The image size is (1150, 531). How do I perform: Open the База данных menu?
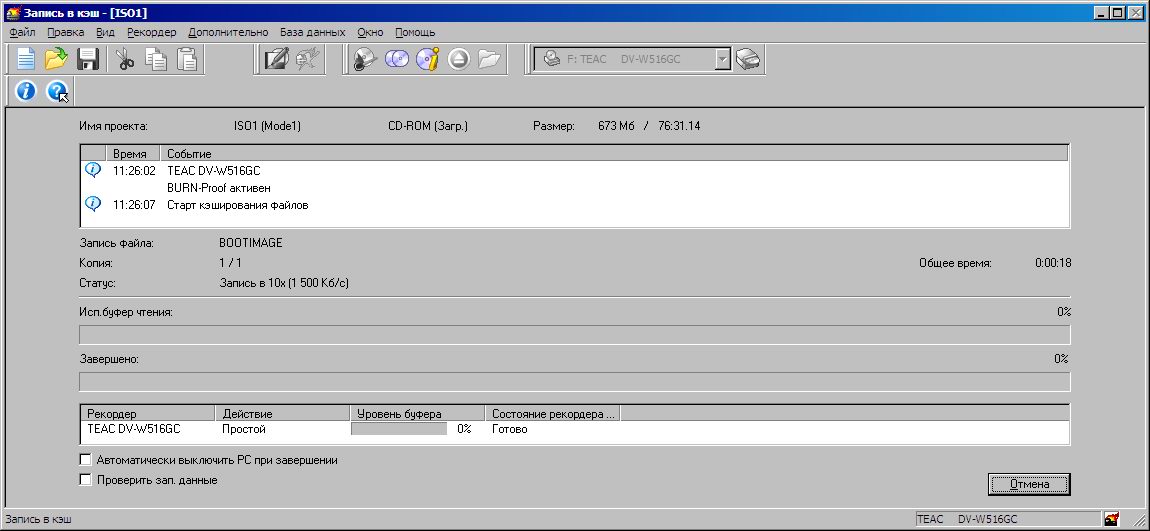point(312,32)
